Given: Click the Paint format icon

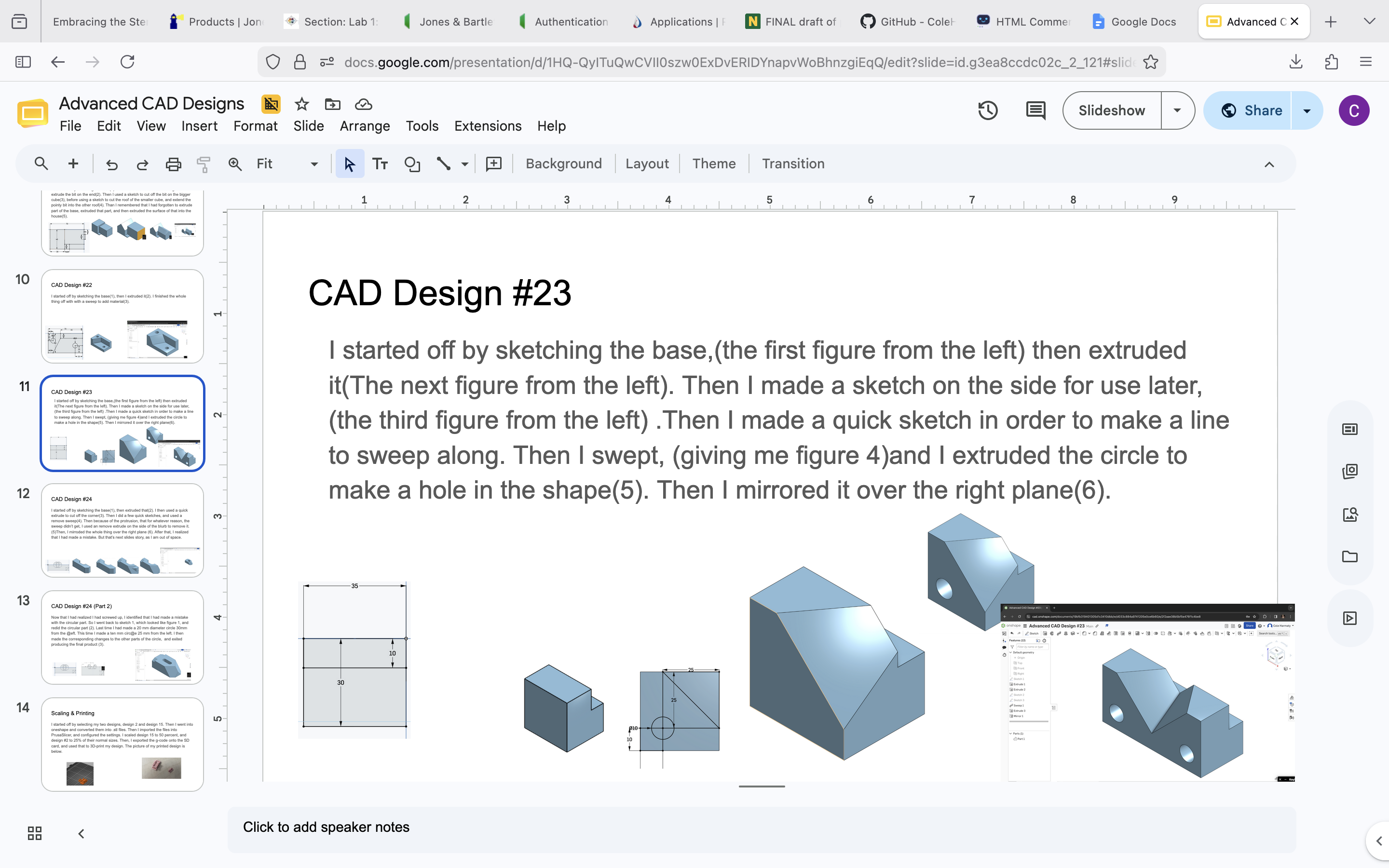Looking at the screenshot, I should pyautogui.click(x=203, y=164).
